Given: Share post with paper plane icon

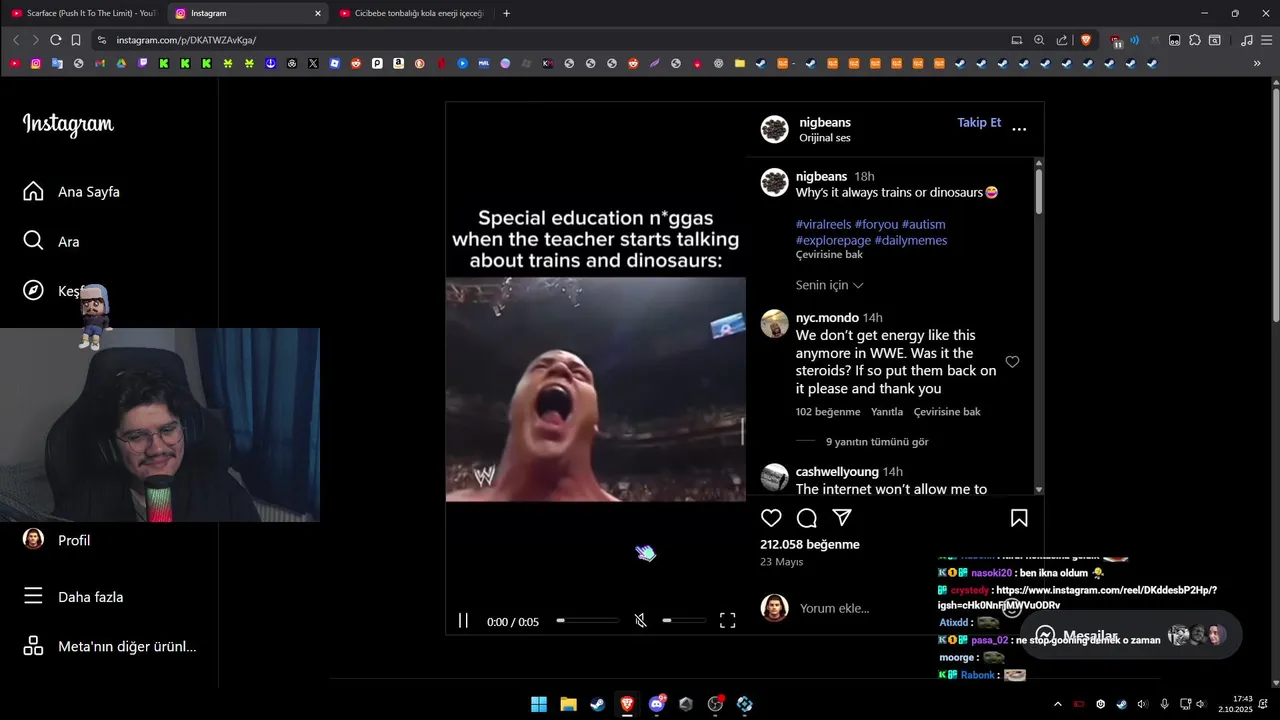Looking at the screenshot, I should [x=842, y=518].
